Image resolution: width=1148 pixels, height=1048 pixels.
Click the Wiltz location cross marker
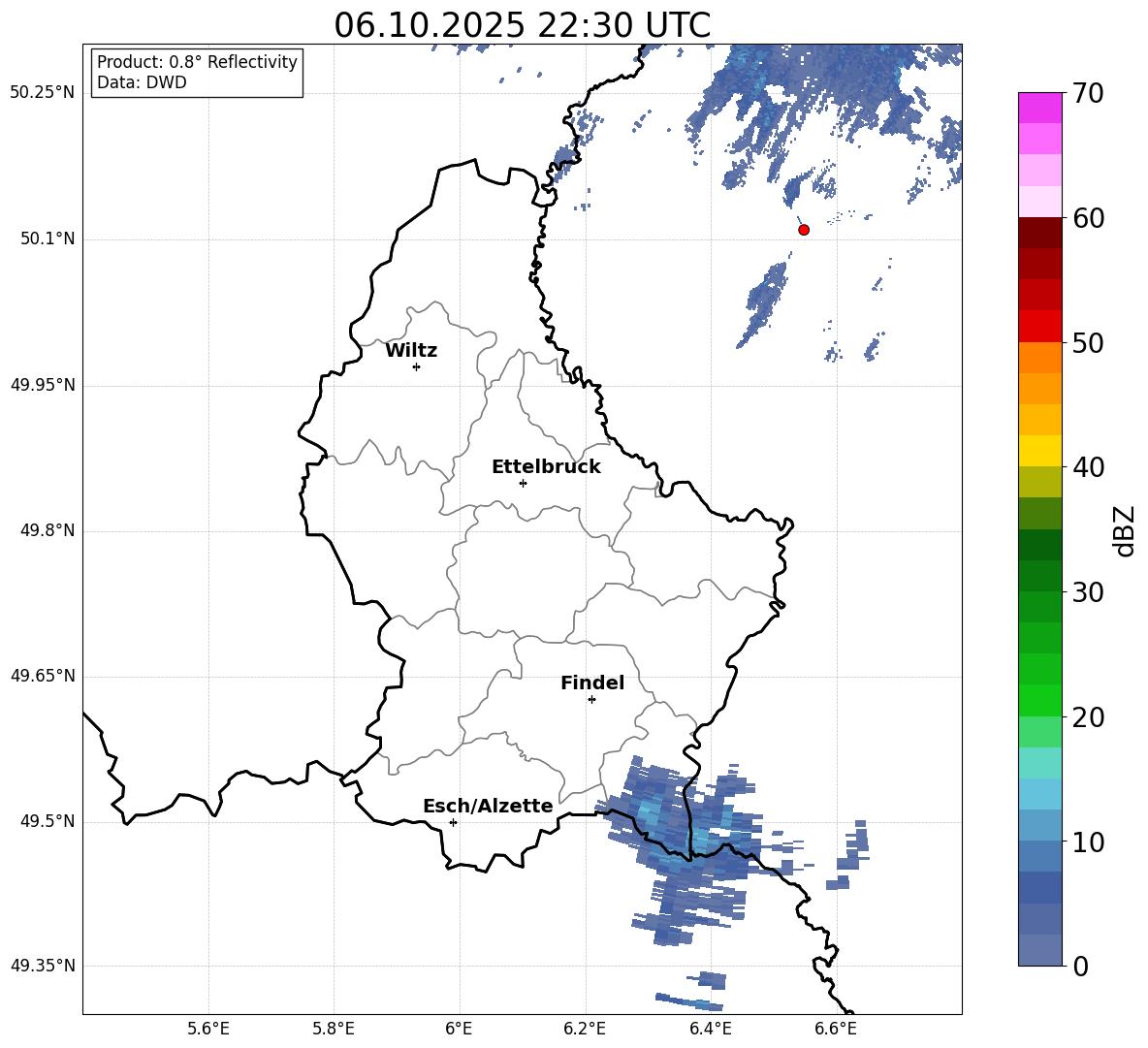pyautogui.click(x=417, y=366)
